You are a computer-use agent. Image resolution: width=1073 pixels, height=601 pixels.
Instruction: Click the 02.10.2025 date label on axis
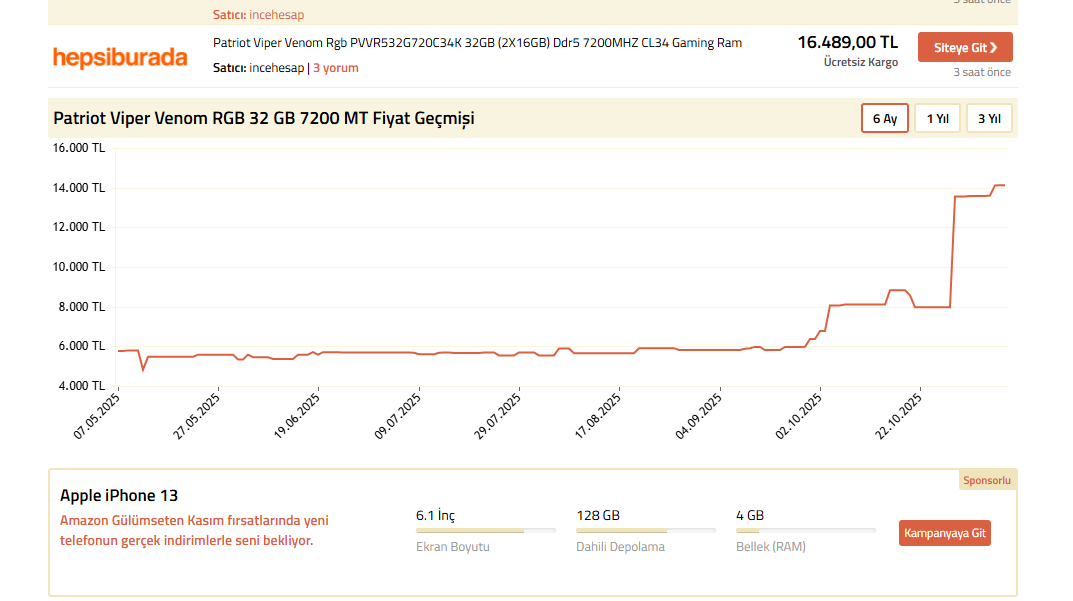tap(797, 418)
